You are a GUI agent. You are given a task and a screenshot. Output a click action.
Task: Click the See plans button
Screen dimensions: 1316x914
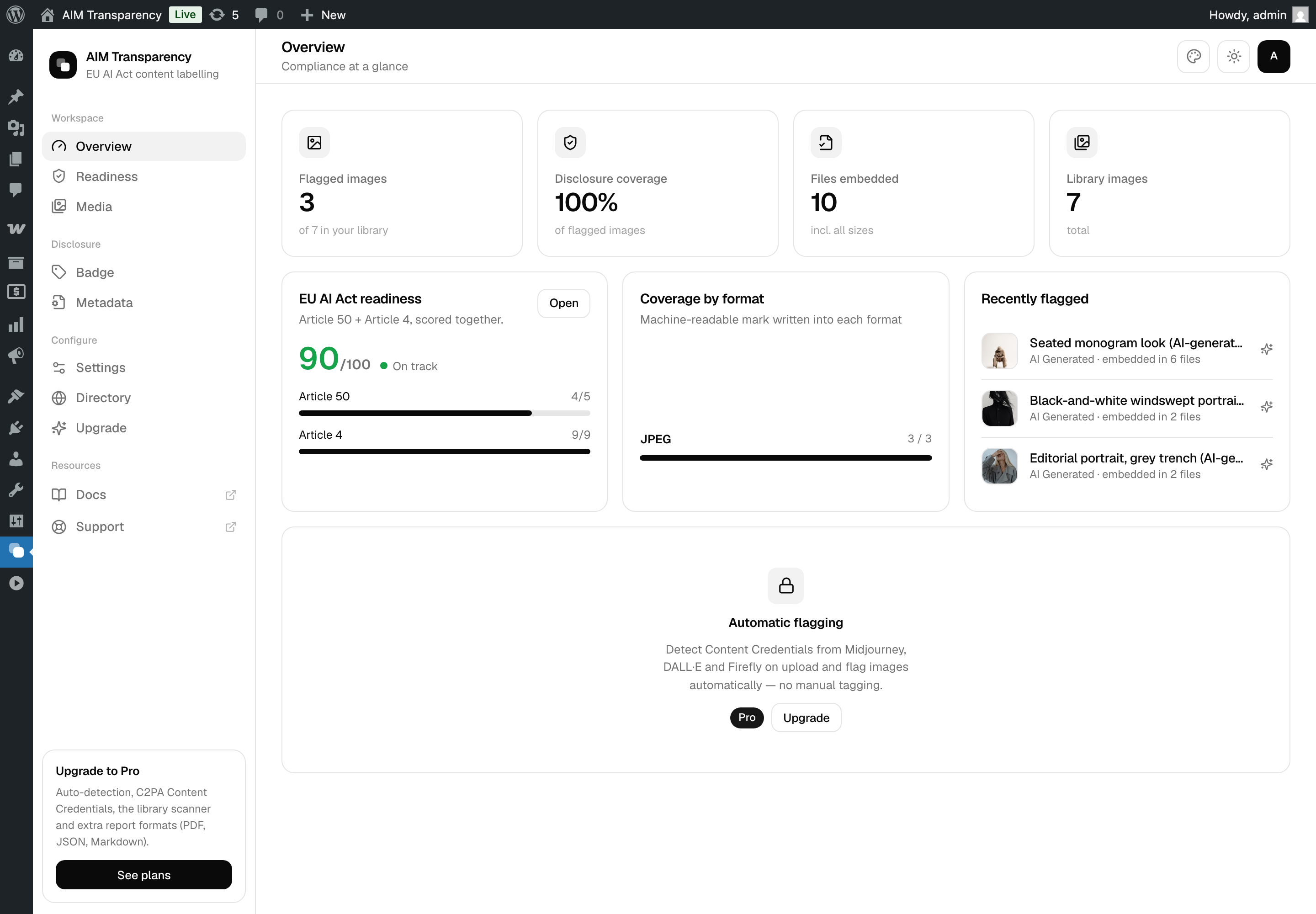pos(144,875)
